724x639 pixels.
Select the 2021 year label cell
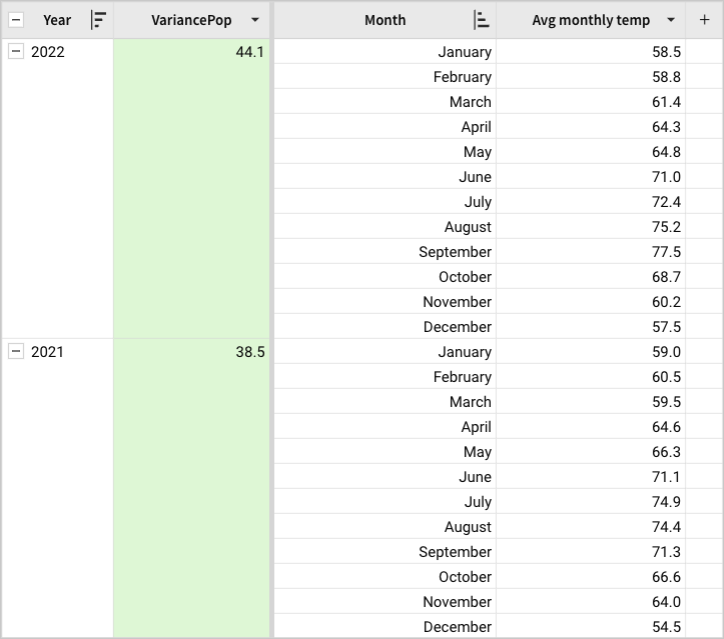tap(48, 352)
